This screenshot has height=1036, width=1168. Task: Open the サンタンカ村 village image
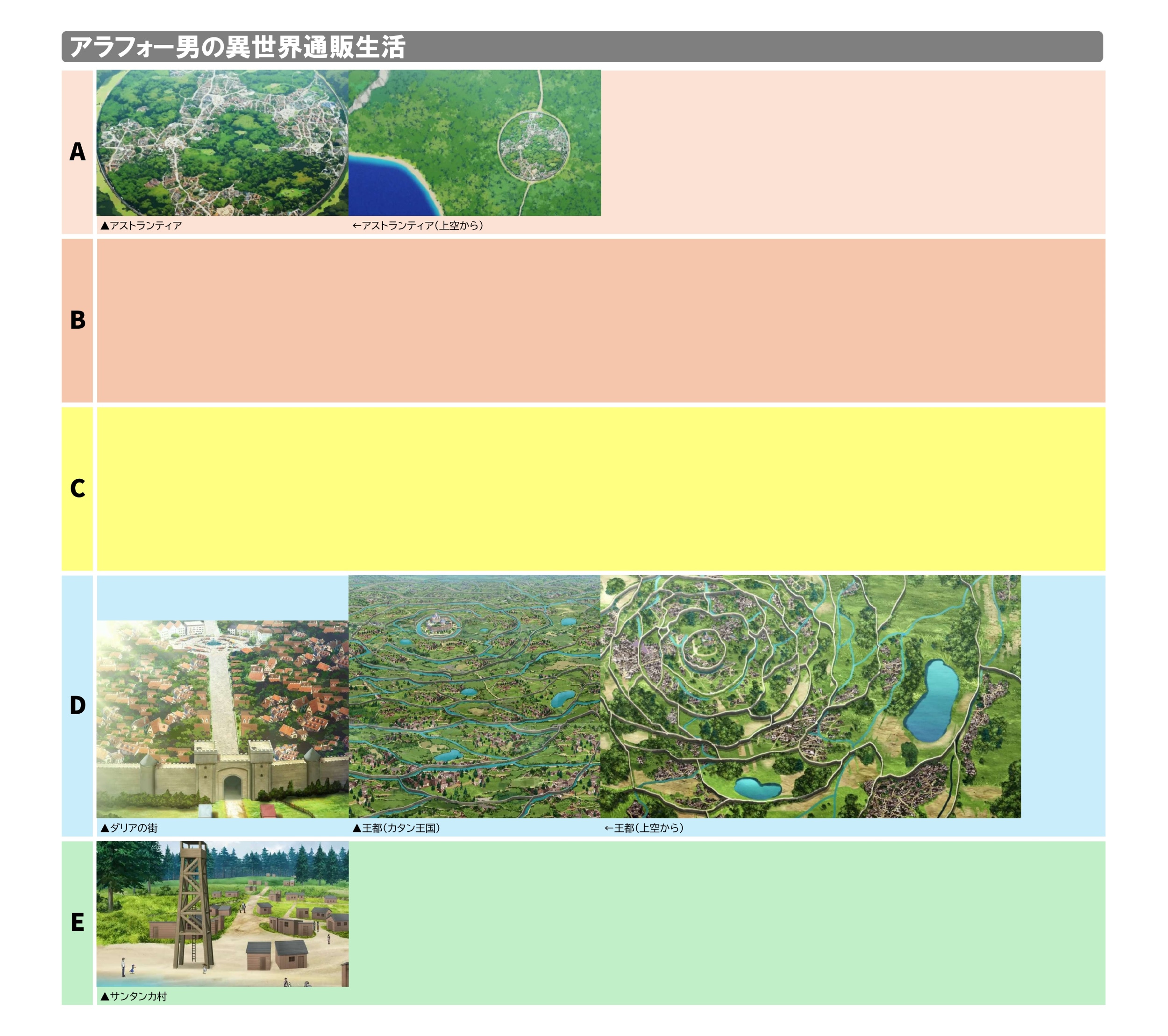222,914
